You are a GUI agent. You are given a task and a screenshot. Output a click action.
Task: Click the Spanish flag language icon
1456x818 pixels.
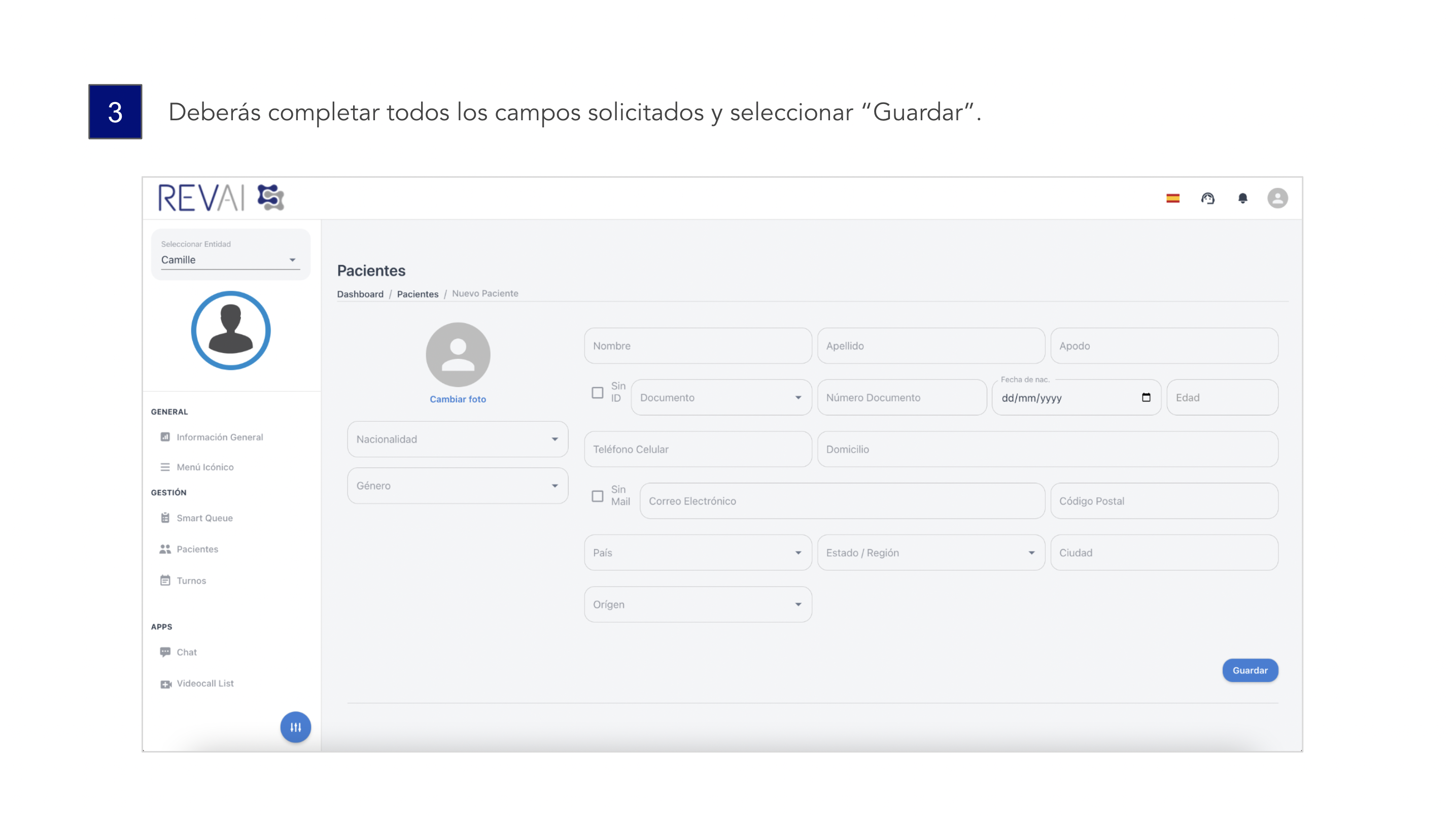pyautogui.click(x=1173, y=198)
